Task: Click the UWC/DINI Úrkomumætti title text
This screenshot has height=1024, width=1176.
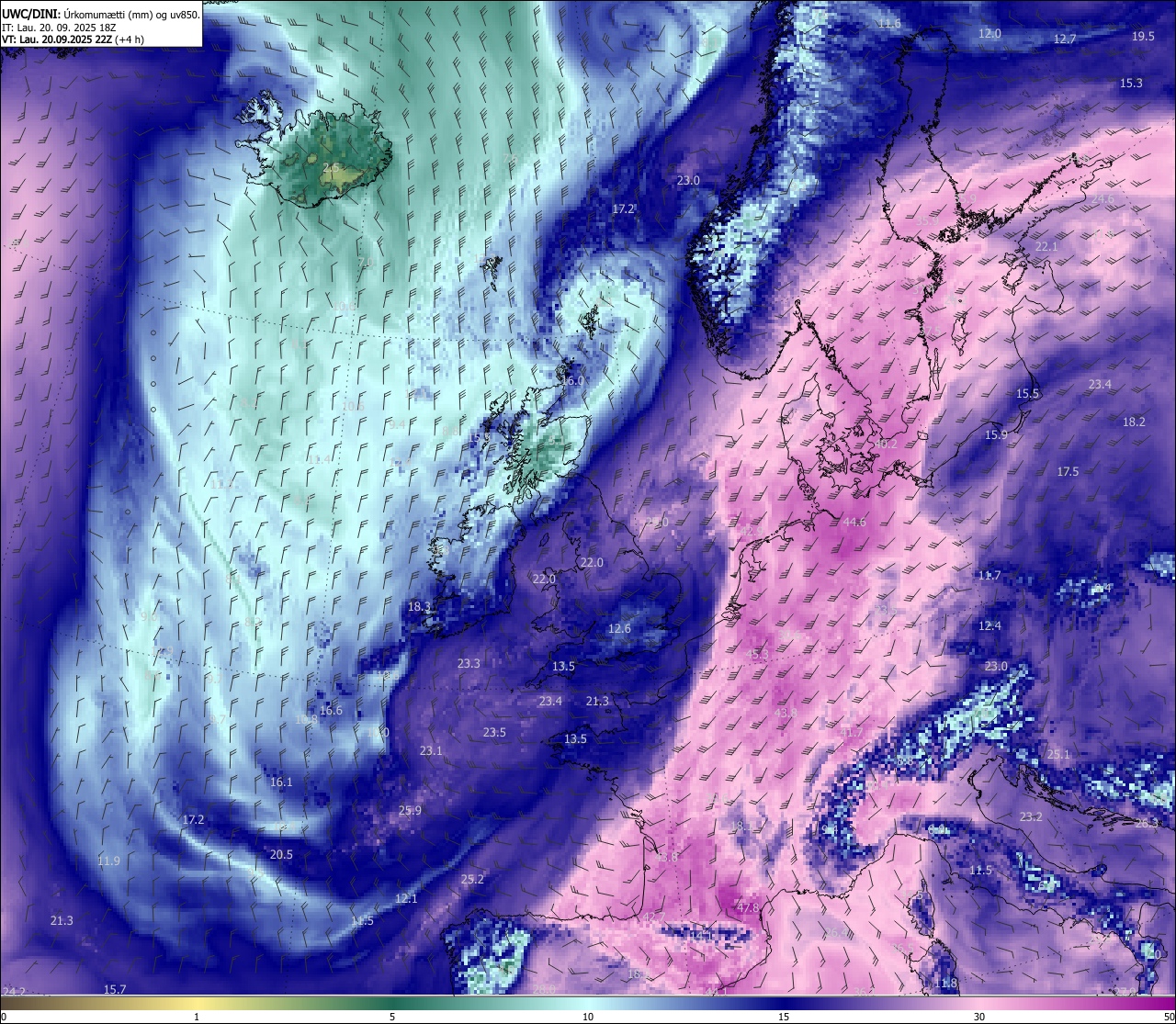Action: pyautogui.click(x=100, y=15)
